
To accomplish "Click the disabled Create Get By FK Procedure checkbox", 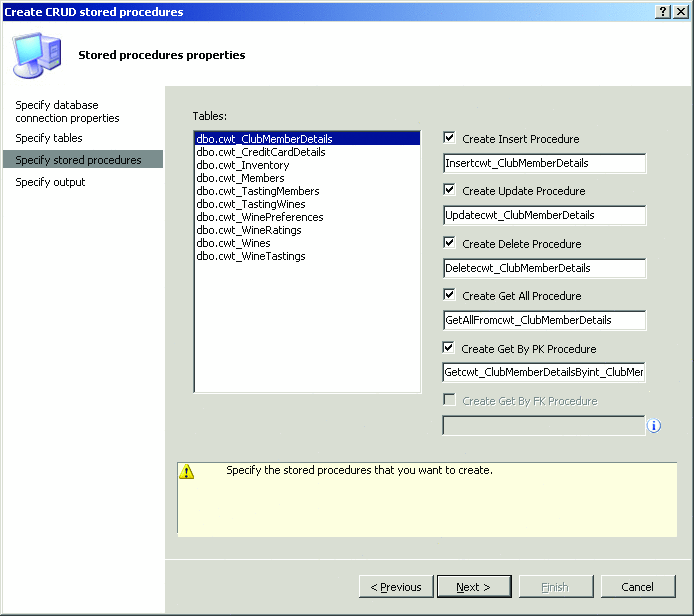I will tap(449, 400).
